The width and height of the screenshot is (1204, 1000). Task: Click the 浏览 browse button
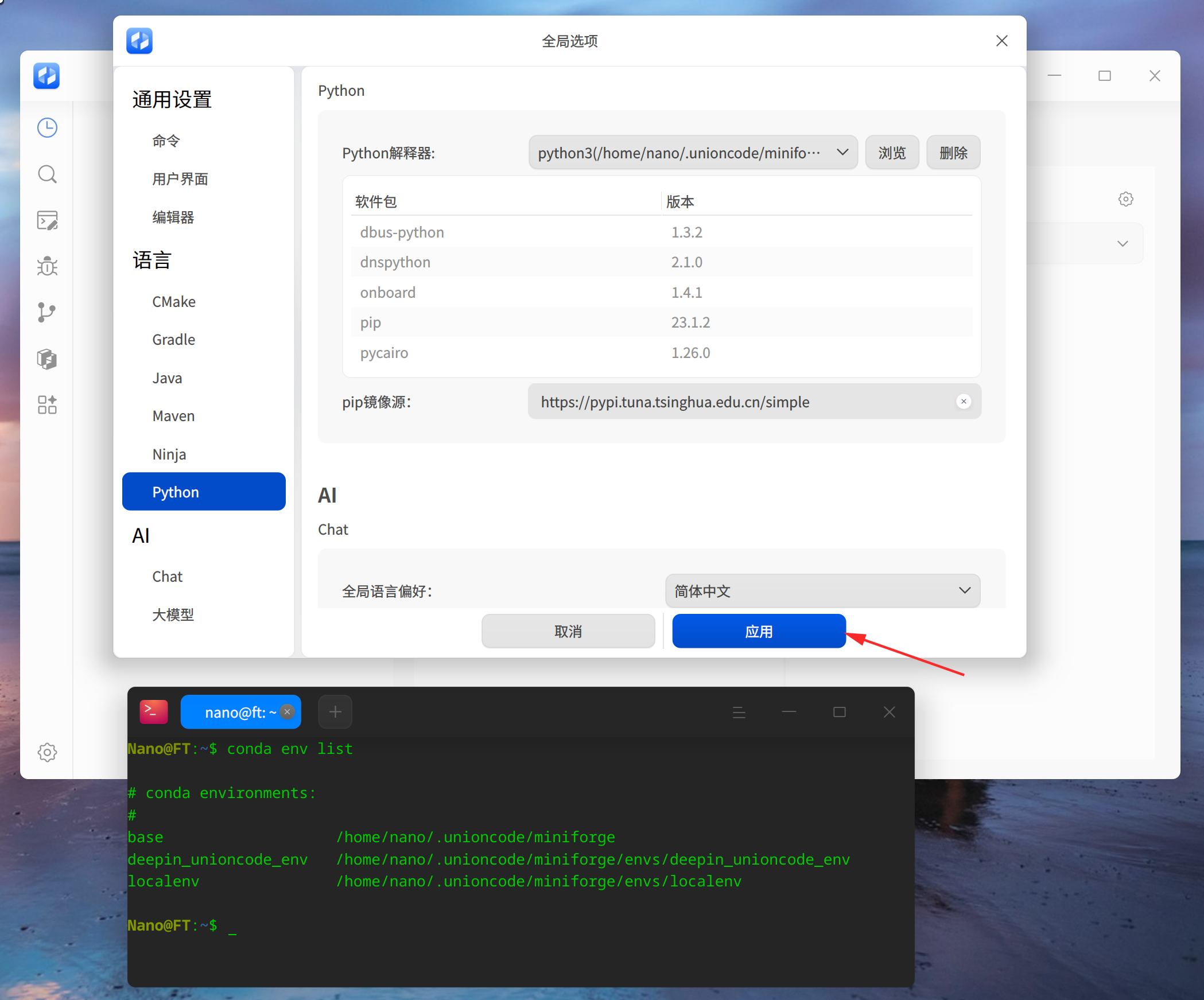pyautogui.click(x=892, y=153)
